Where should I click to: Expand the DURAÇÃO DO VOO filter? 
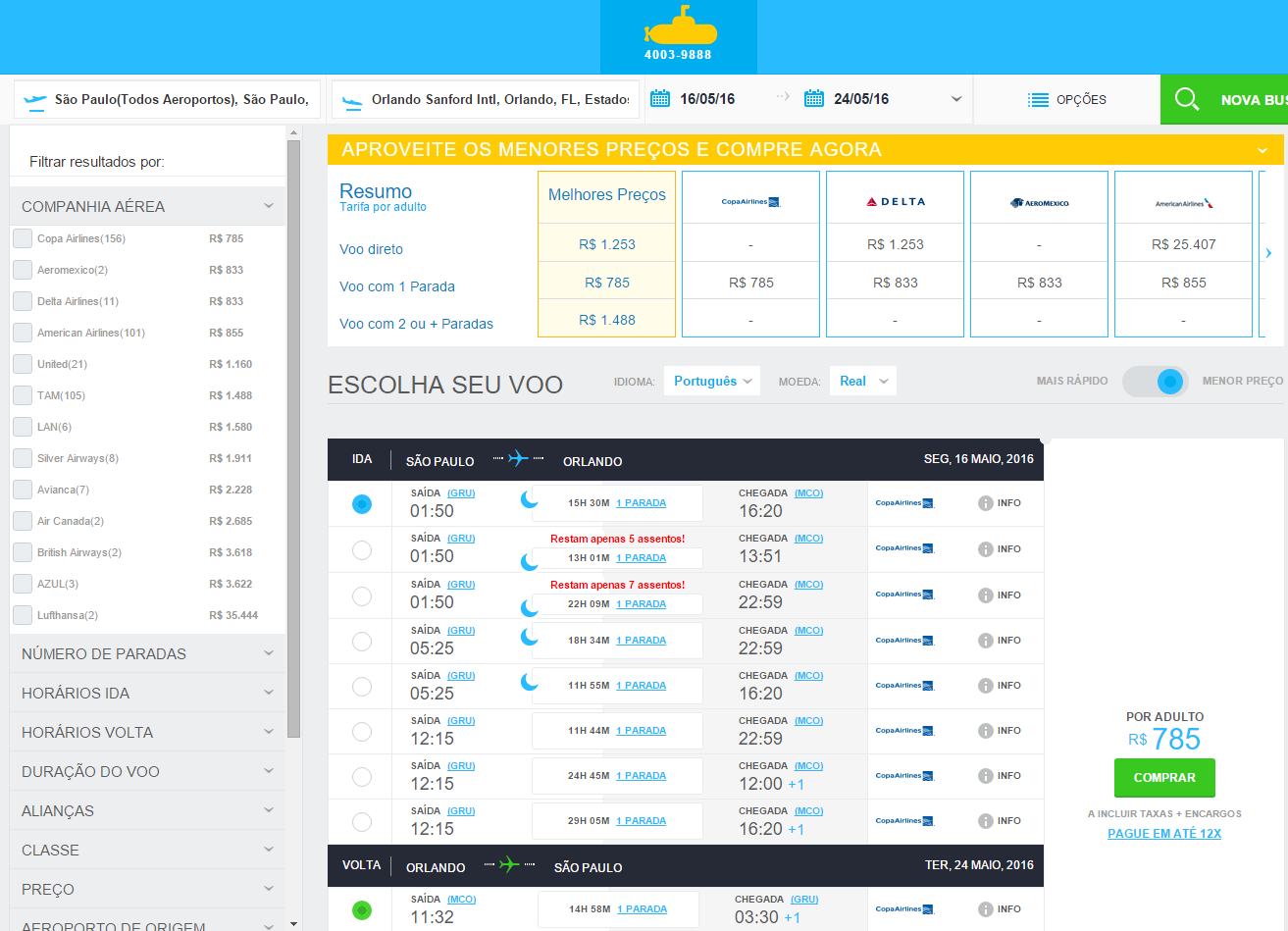point(147,771)
